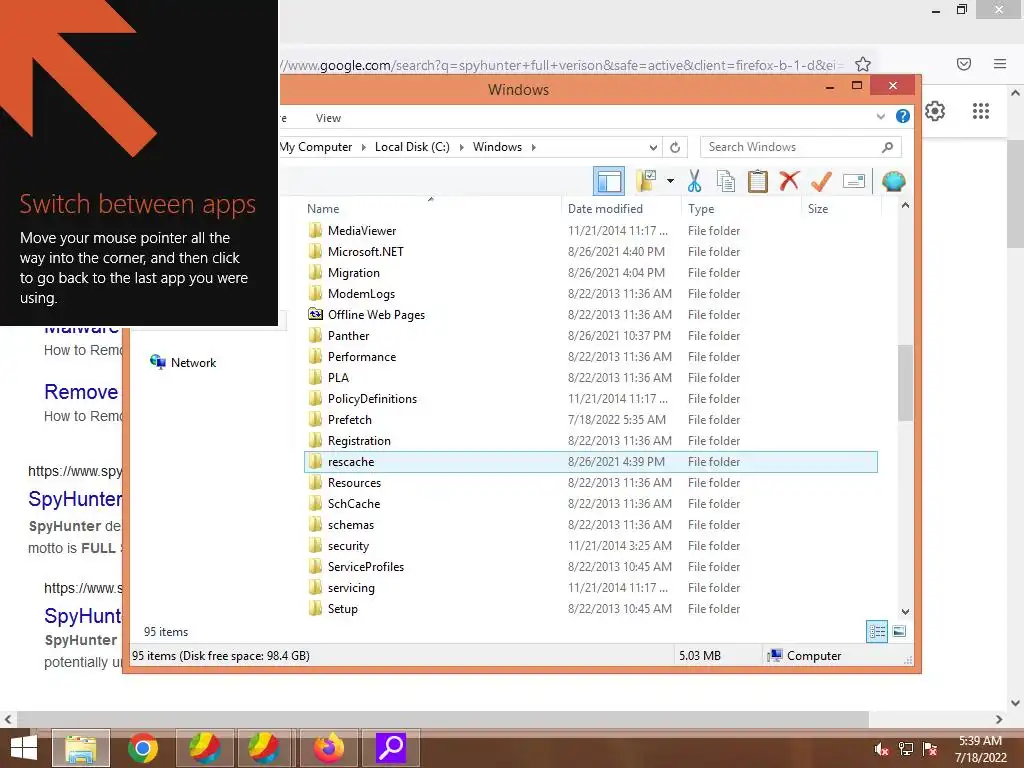Select the rescache folder row

coord(591,462)
